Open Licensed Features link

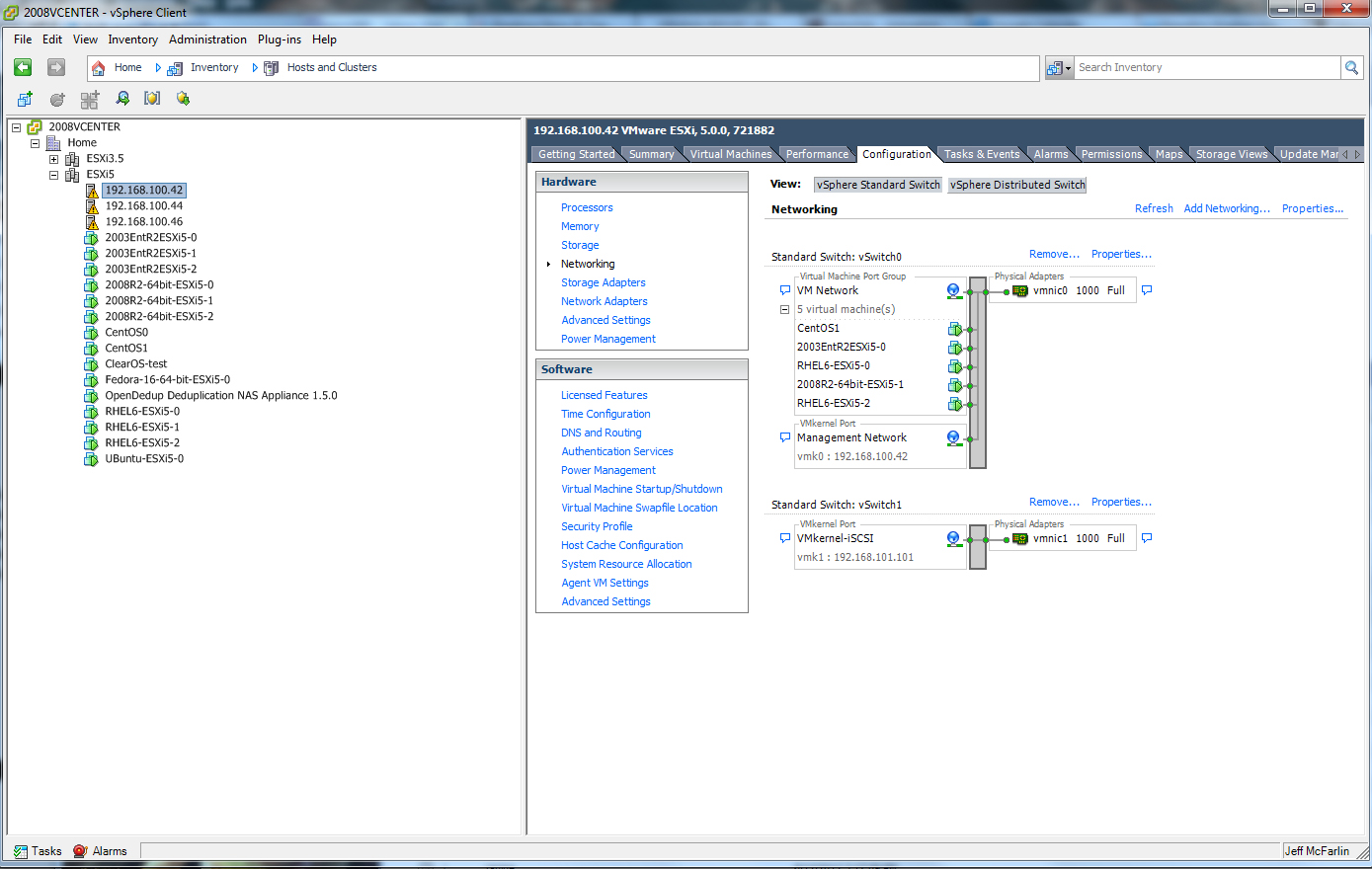pyautogui.click(x=605, y=395)
